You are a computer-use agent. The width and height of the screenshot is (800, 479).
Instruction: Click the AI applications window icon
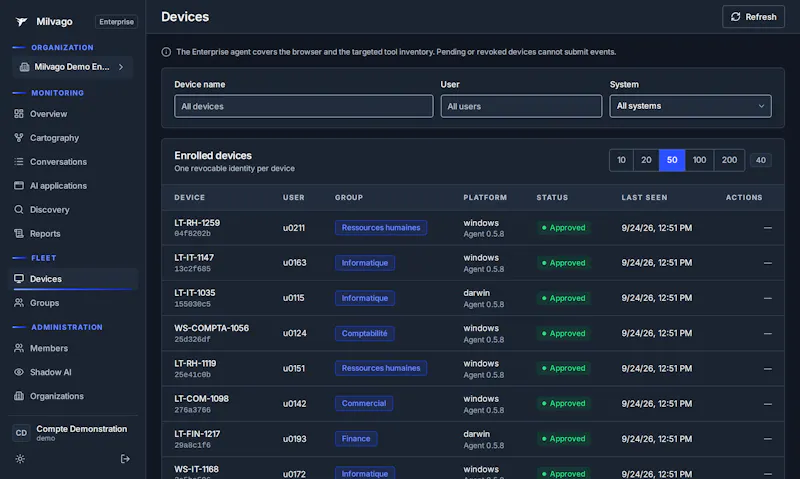coord(19,186)
